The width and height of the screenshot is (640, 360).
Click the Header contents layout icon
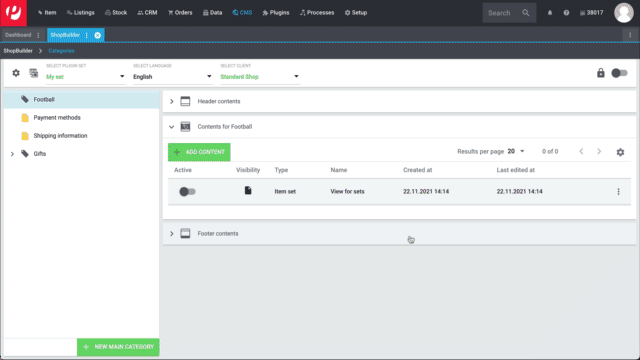(x=185, y=101)
